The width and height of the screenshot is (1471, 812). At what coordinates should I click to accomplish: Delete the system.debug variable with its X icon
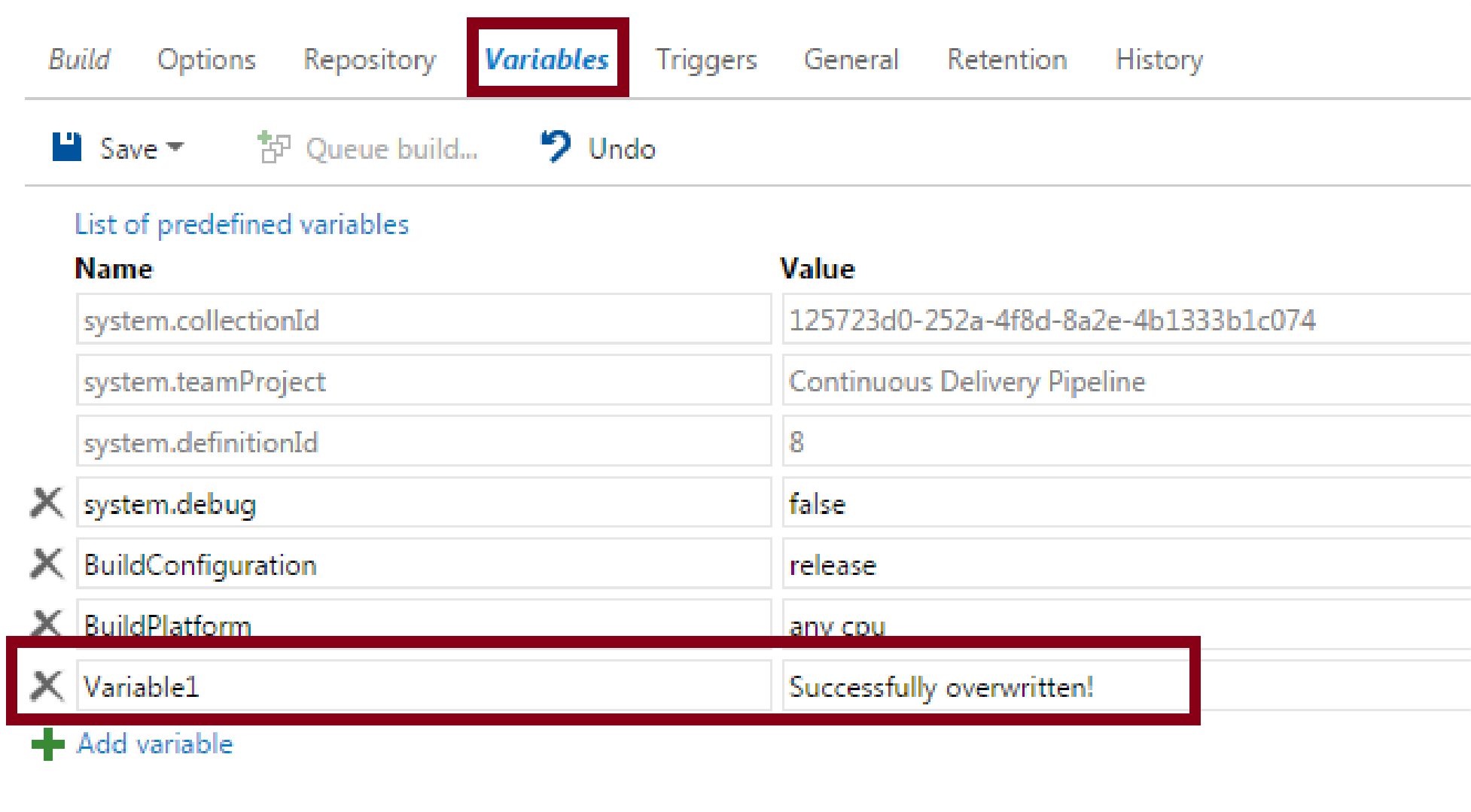click(46, 503)
